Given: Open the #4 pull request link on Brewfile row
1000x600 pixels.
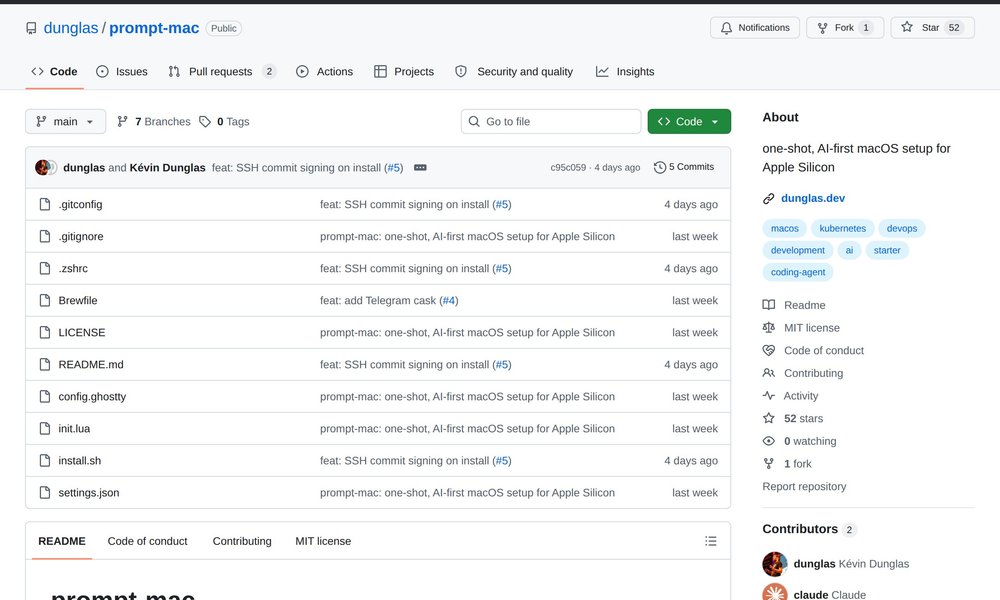Looking at the screenshot, I should pos(449,300).
